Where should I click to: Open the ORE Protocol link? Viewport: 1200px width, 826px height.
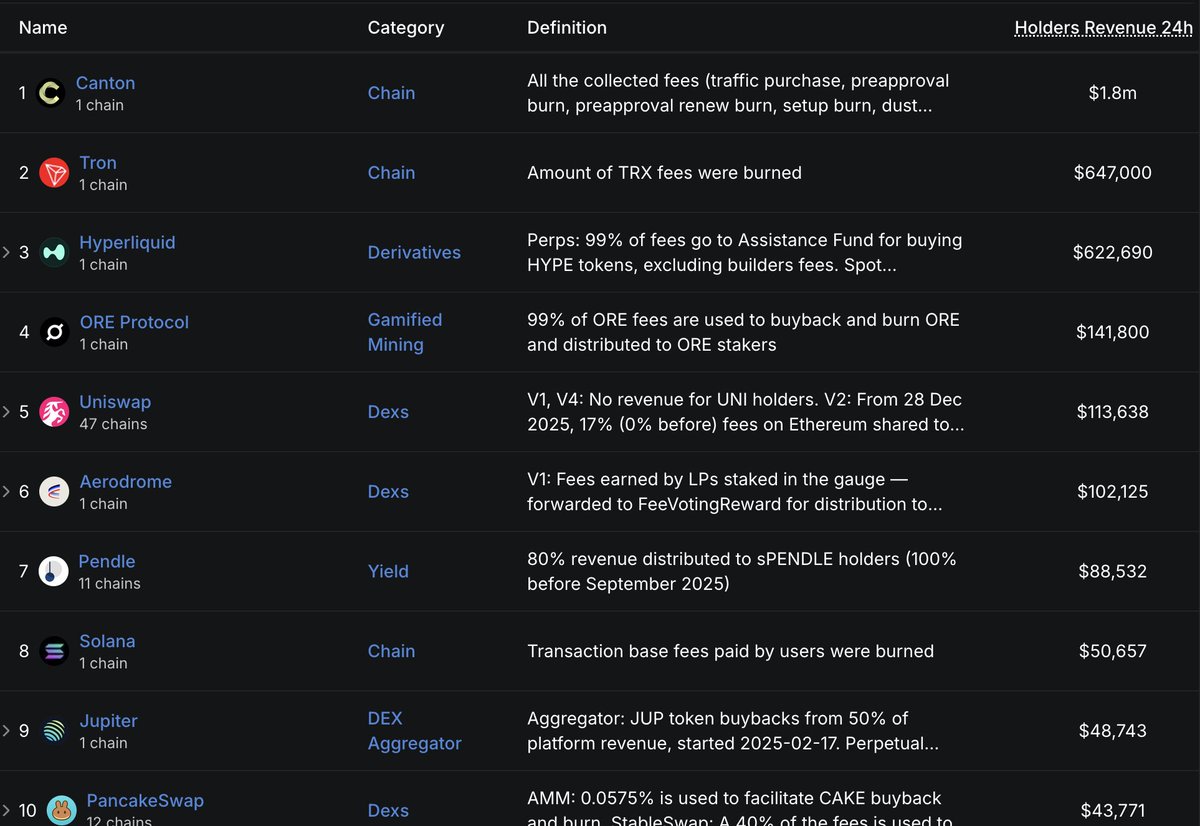[x=134, y=322]
